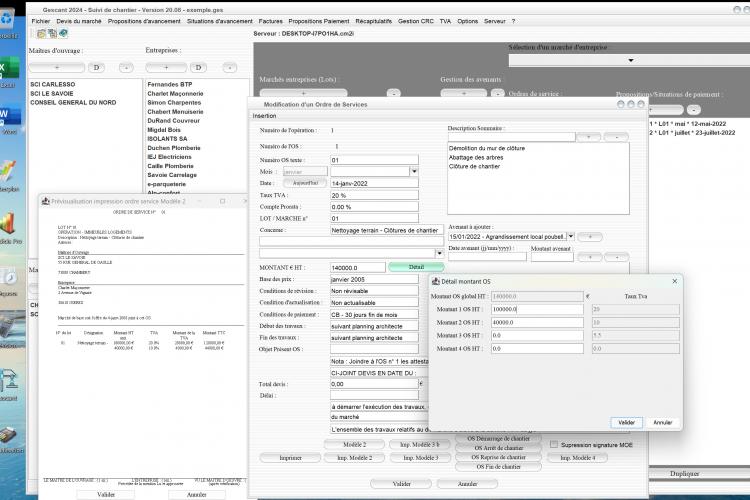Click the Montant 3 OS HT field

pos(537,335)
